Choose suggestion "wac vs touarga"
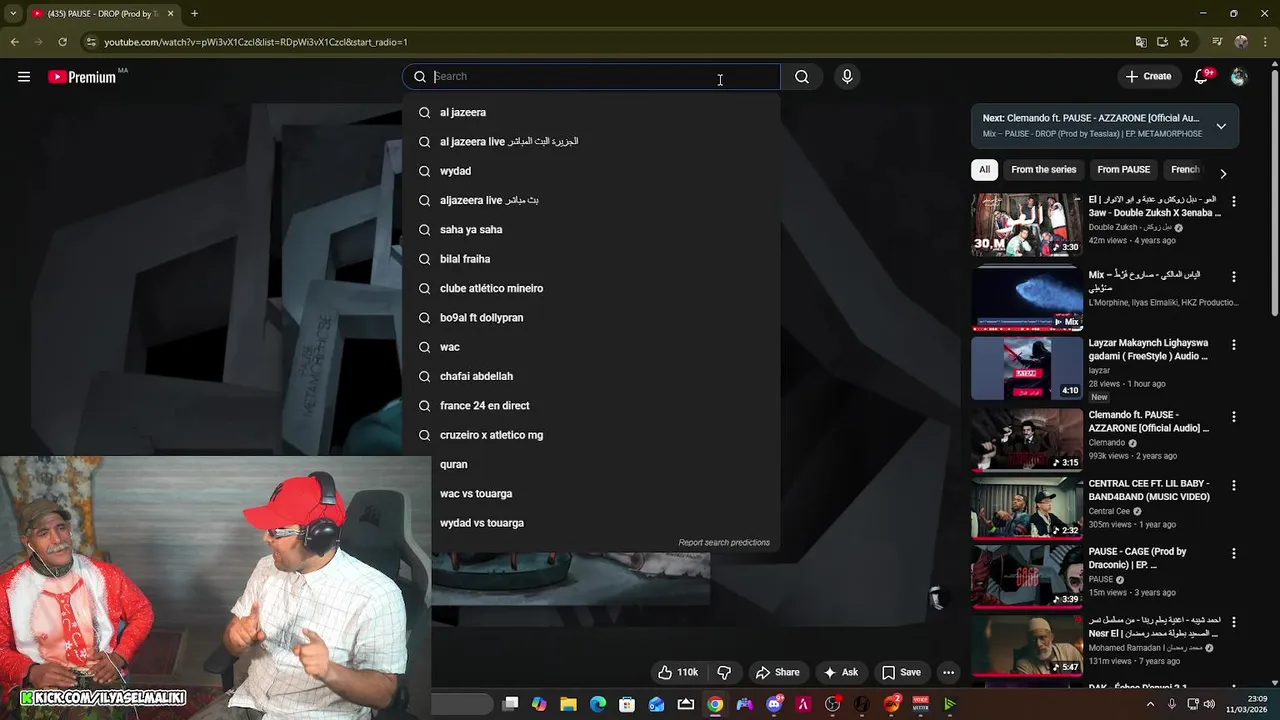Viewport: 1280px width, 720px height. tap(591, 494)
